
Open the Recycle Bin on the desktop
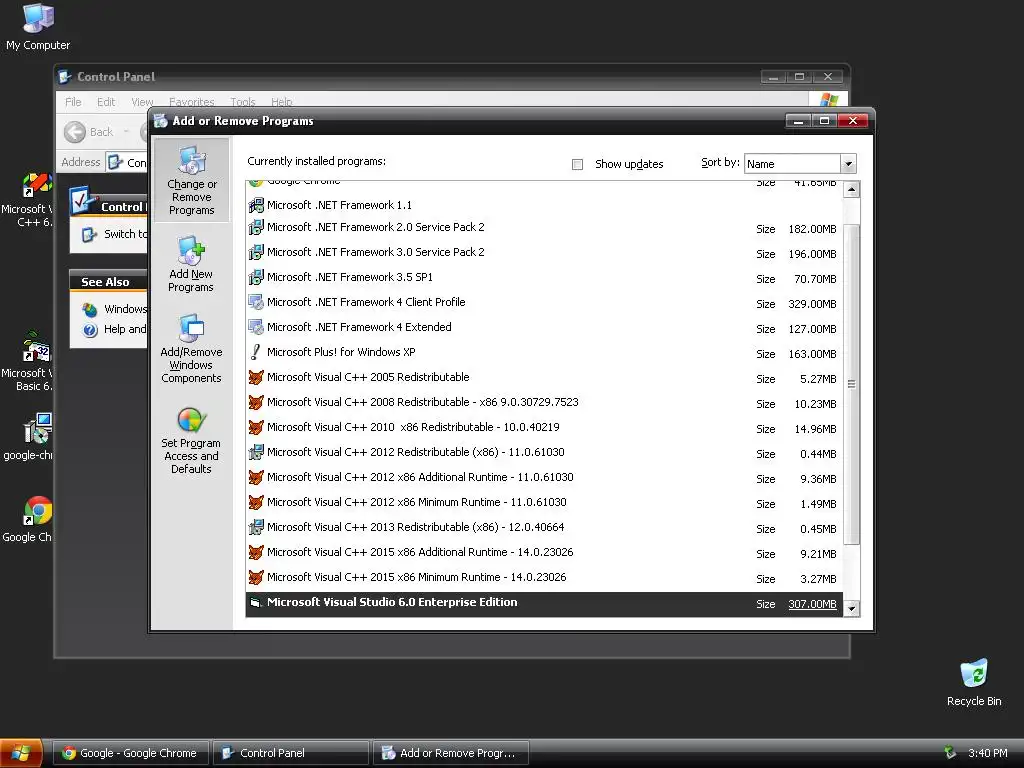974,682
